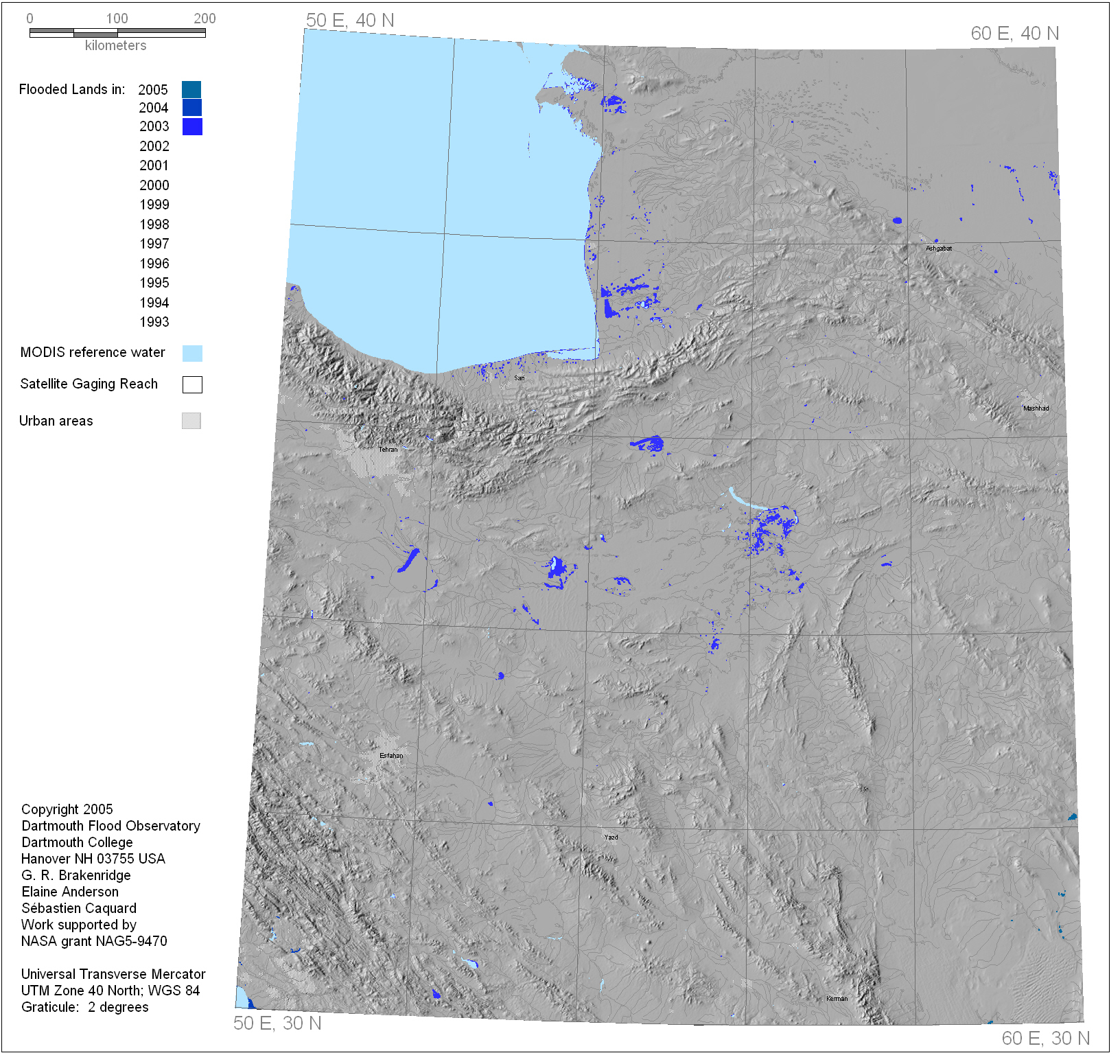The width and height of the screenshot is (1120, 1064).
Task: Click the Kerman city label
Action: (837, 999)
